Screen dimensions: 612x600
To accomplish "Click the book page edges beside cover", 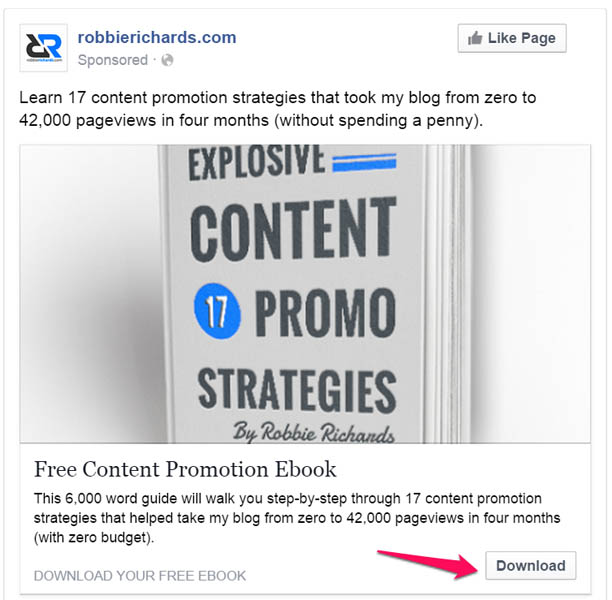I will click(x=449, y=294).
